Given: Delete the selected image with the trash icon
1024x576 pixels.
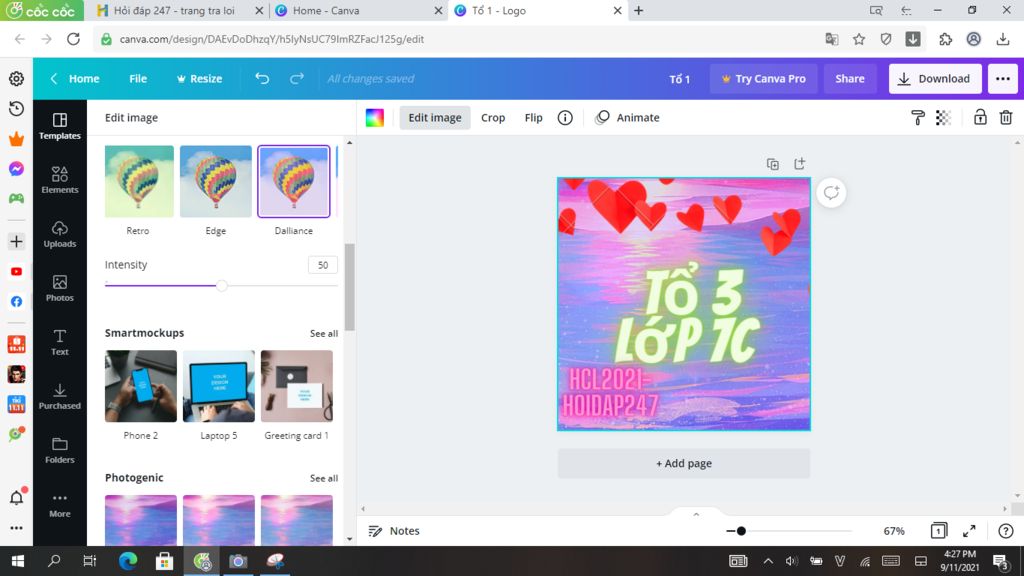Looking at the screenshot, I should (x=1005, y=117).
